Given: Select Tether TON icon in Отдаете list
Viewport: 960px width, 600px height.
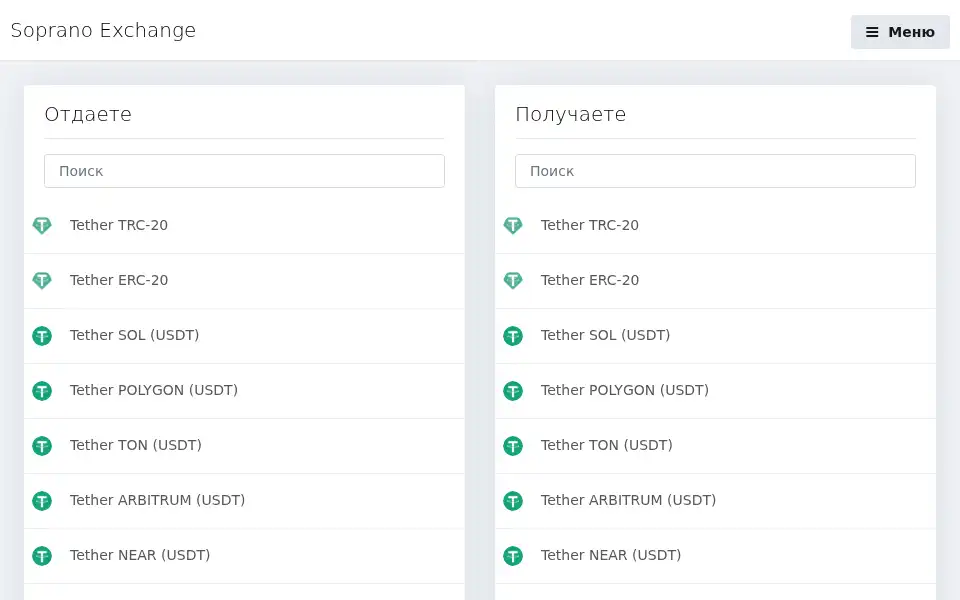Looking at the screenshot, I should click(42, 446).
